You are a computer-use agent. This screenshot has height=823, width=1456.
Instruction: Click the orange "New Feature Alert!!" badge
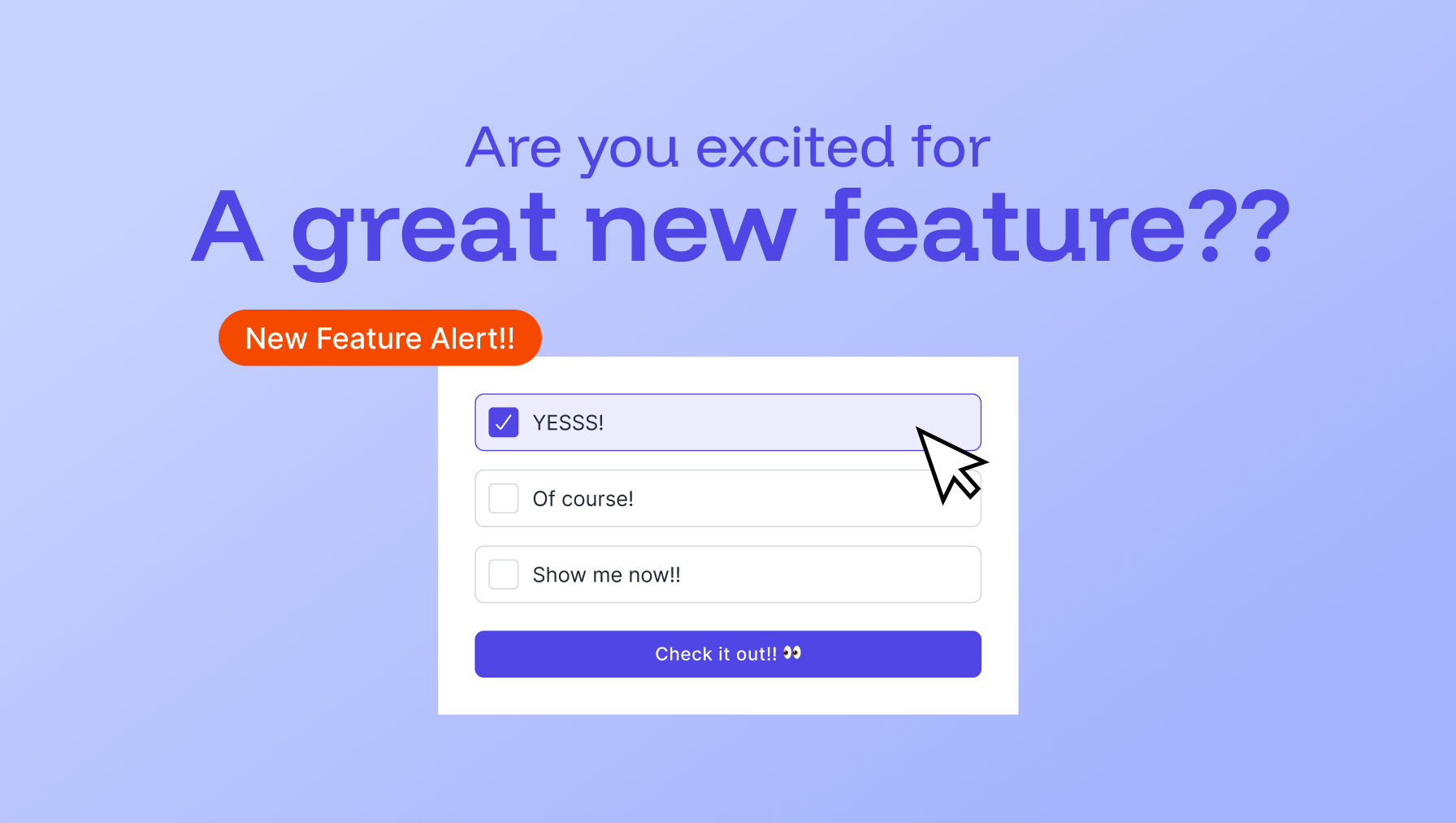pos(379,338)
